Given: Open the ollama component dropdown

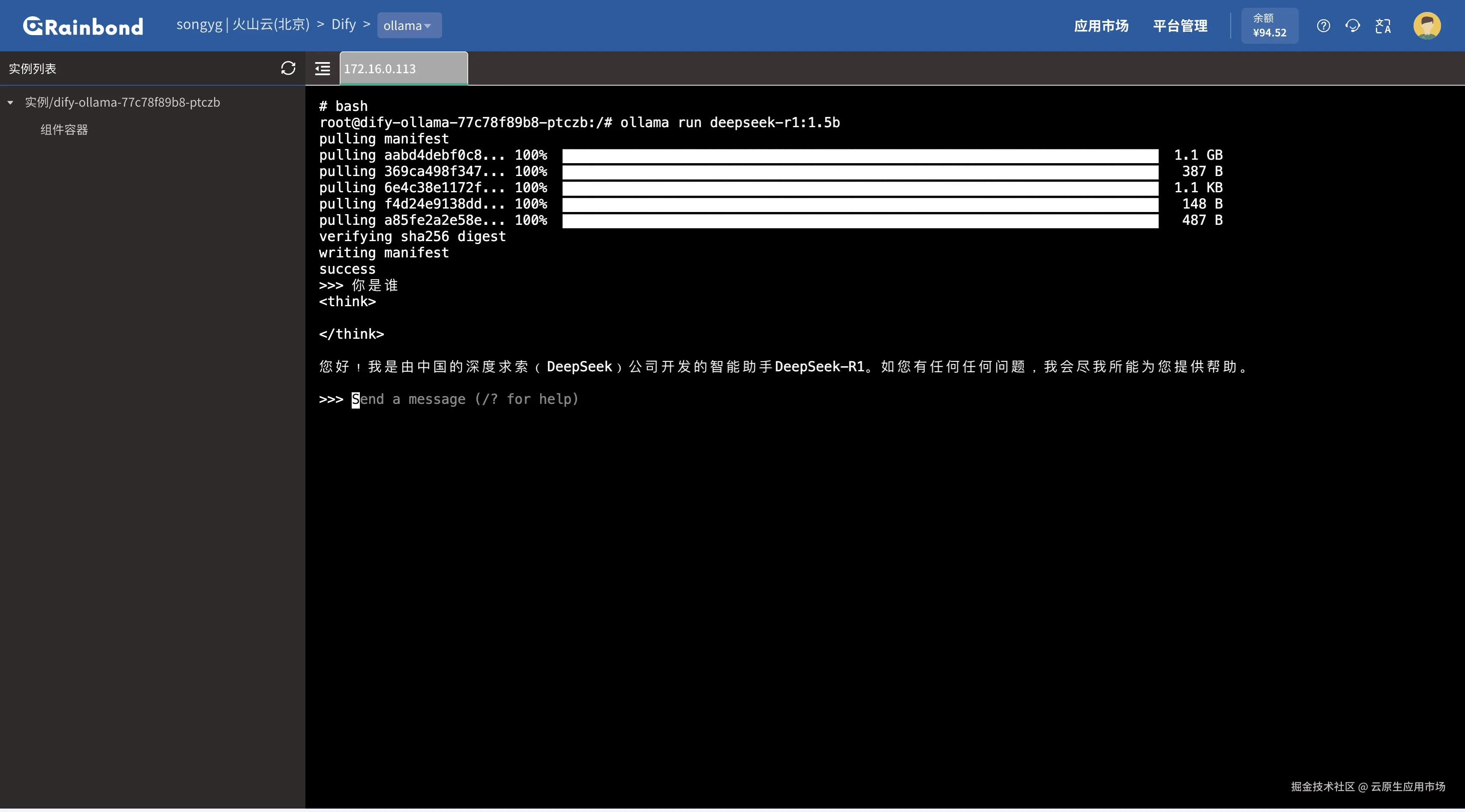Looking at the screenshot, I should (x=408, y=26).
